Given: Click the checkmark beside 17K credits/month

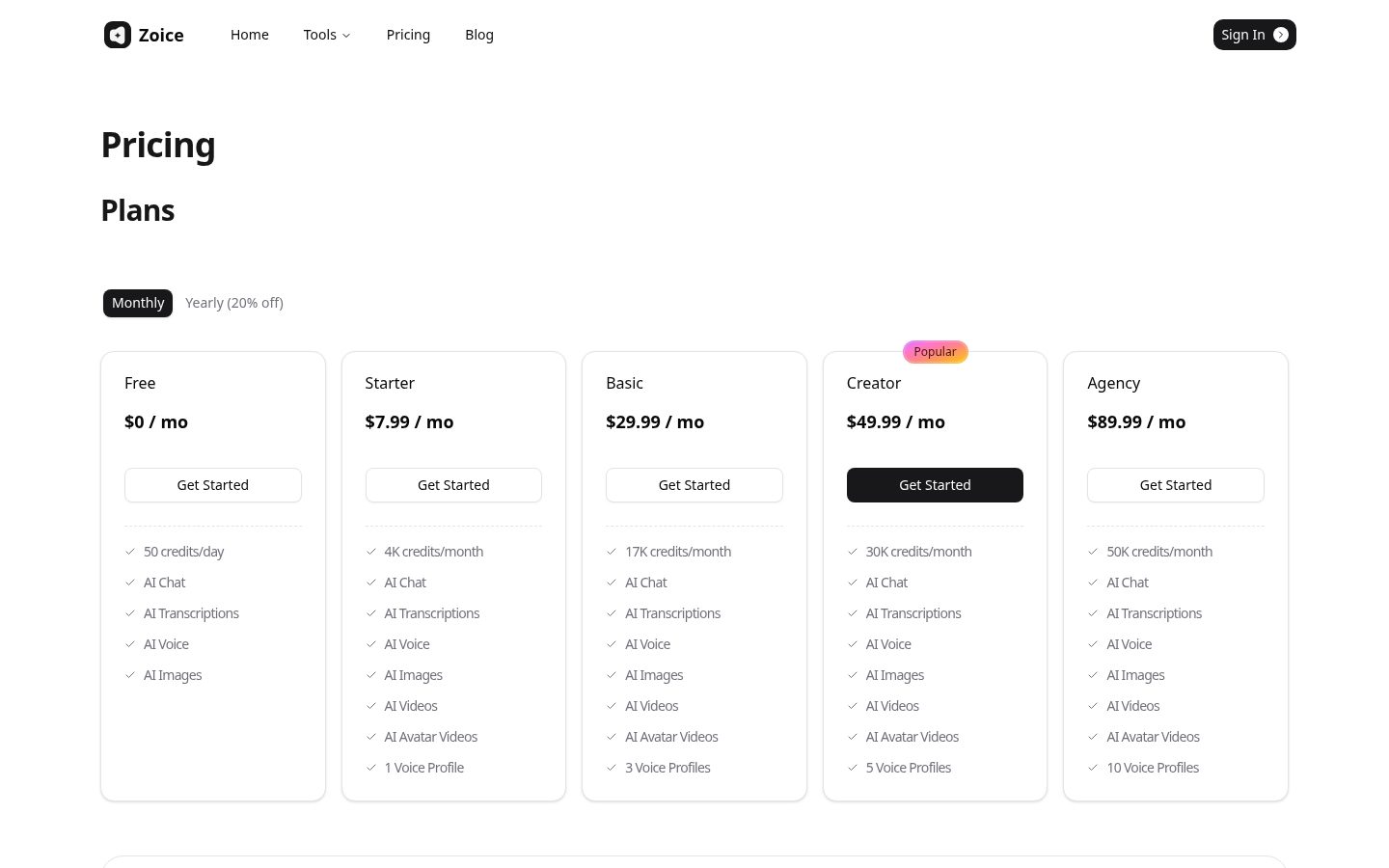Looking at the screenshot, I should (612, 552).
